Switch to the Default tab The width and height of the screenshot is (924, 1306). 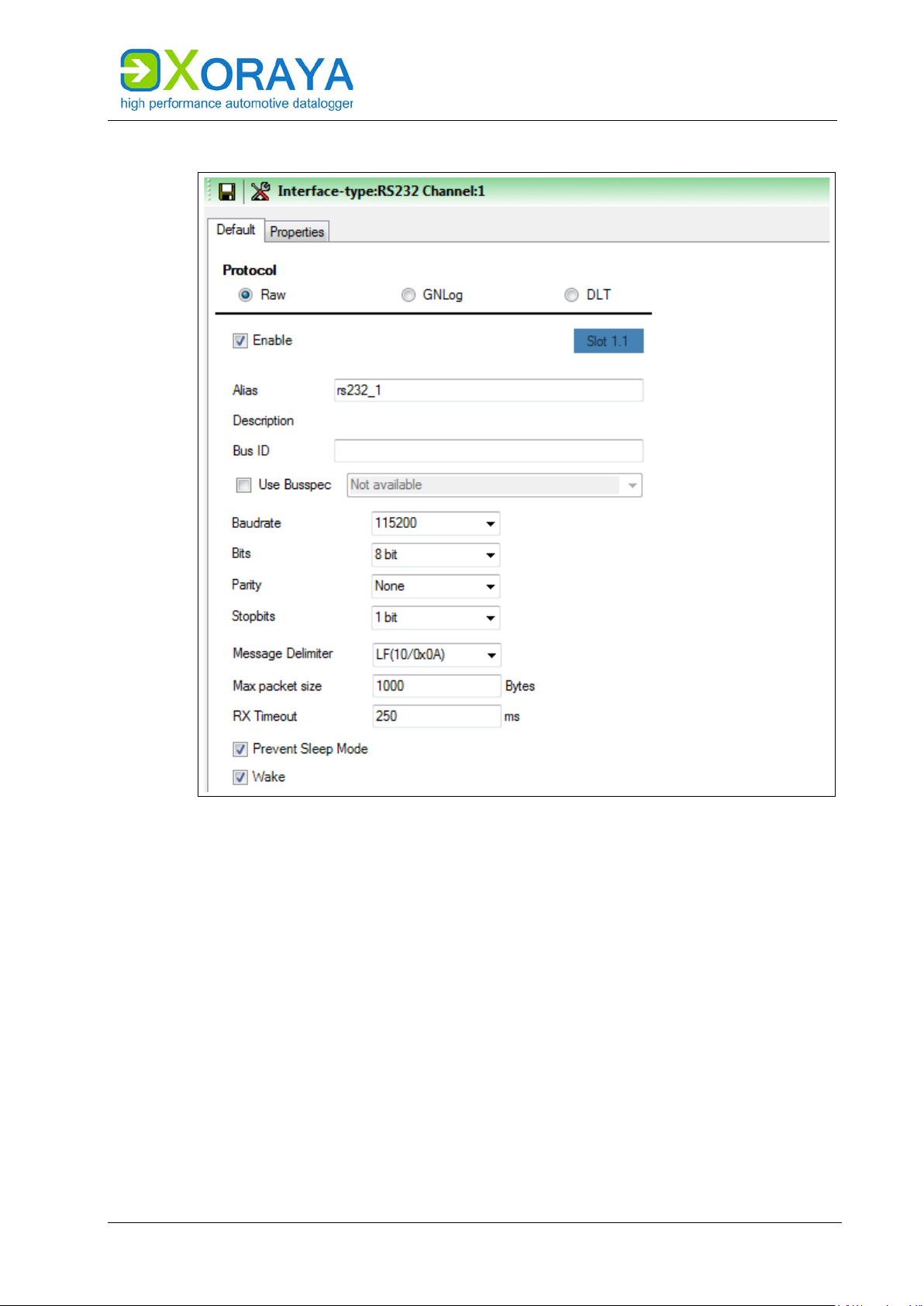[x=236, y=230]
